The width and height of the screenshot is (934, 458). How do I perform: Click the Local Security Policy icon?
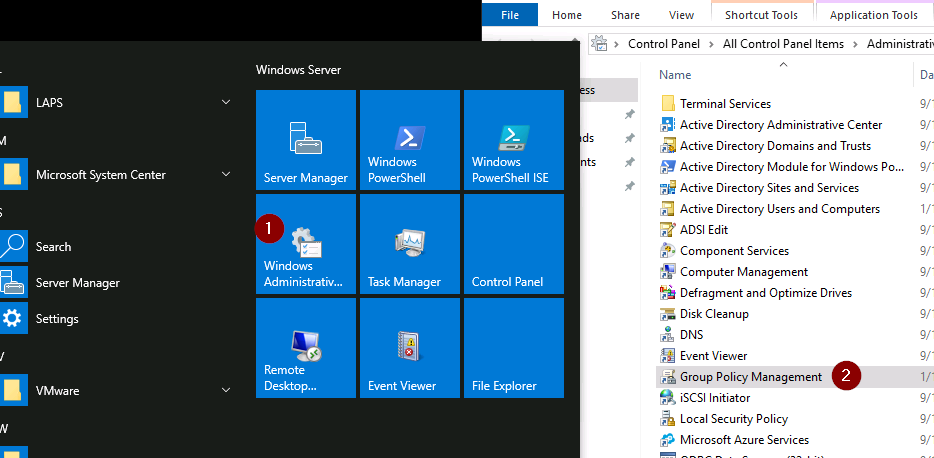(x=668, y=419)
